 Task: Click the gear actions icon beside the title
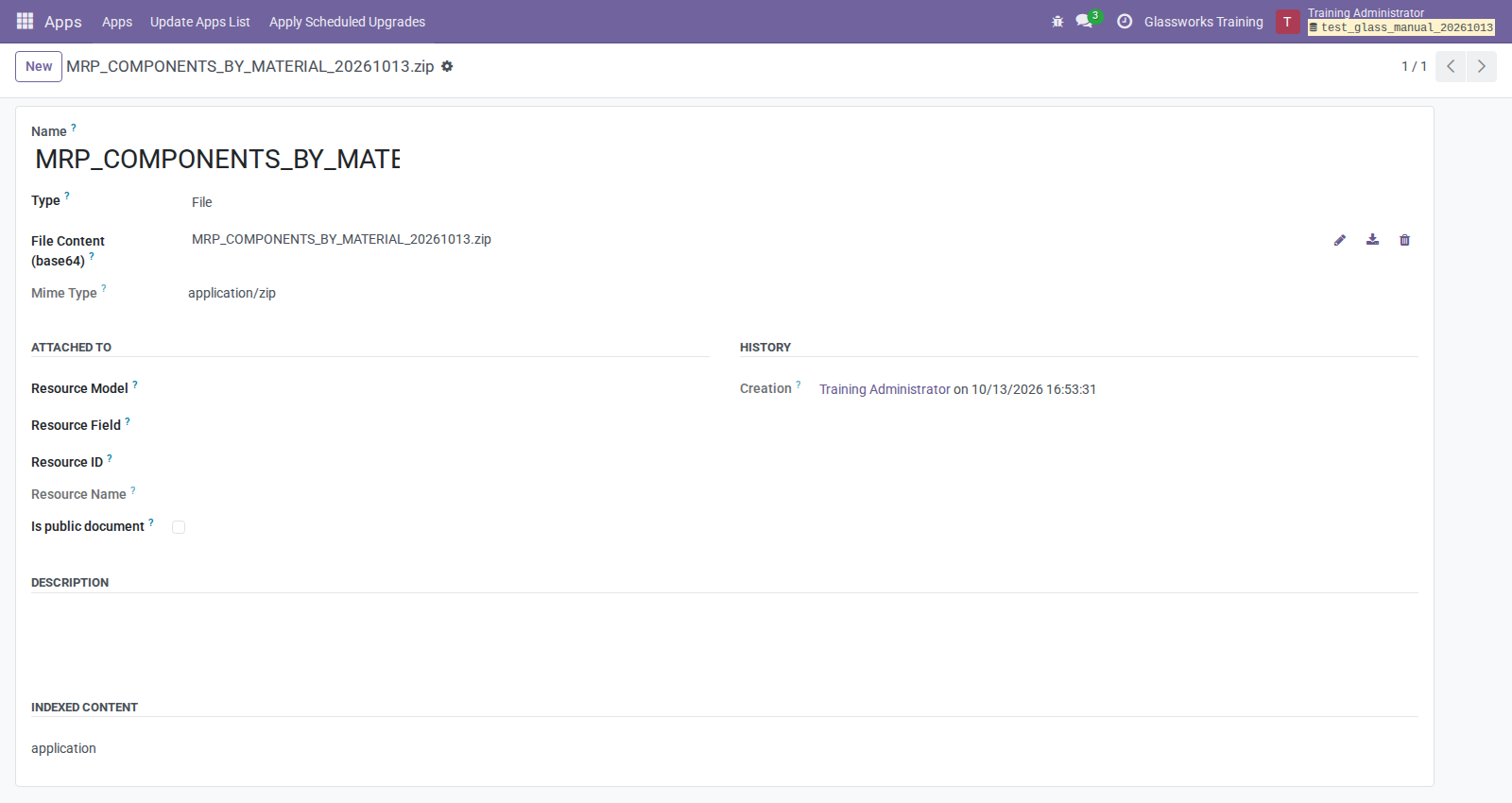[x=447, y=66]
